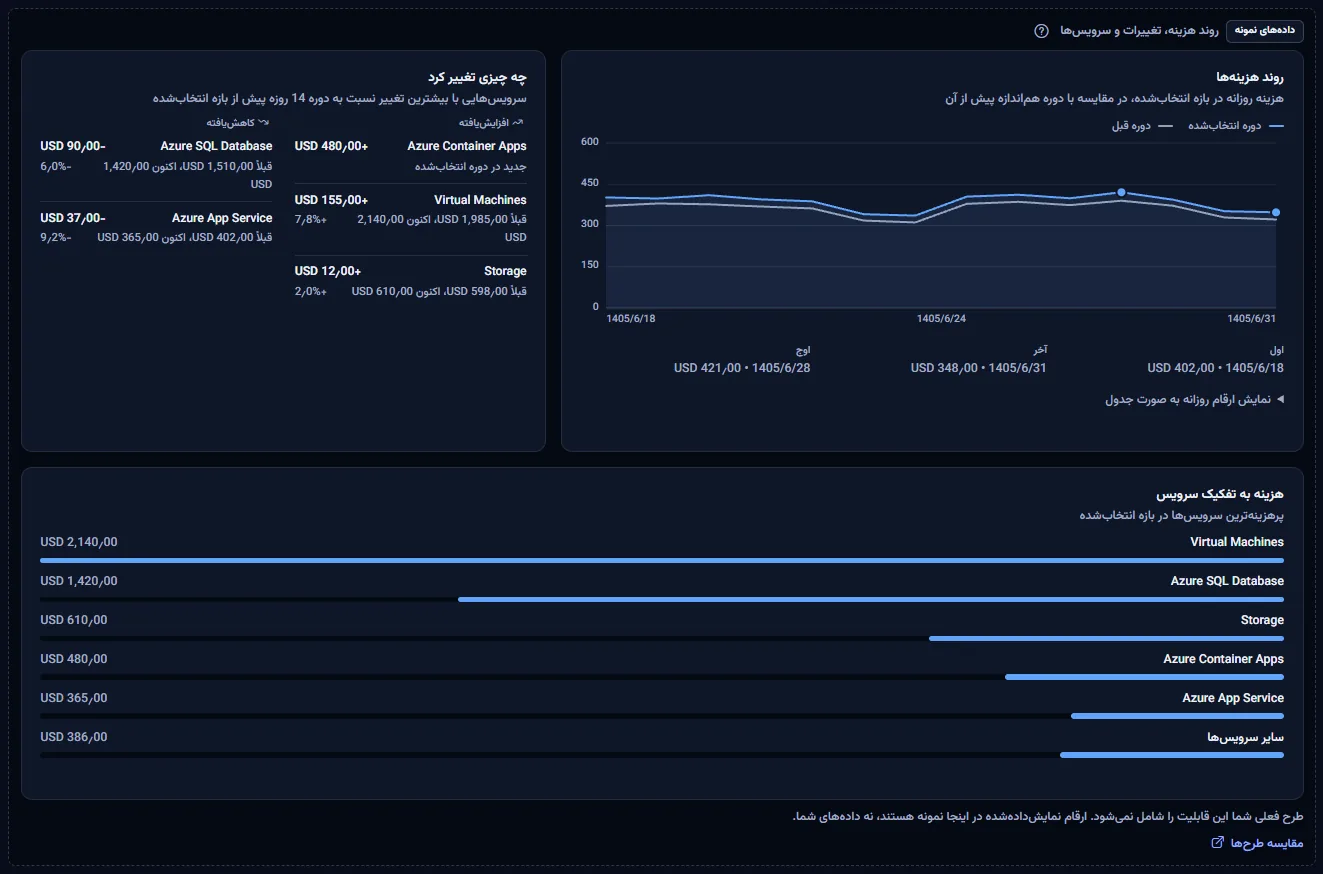Click the هزینه به تفکیک سرویس card heading
Image resolution: width=1323 pixels, height=874 pixels.
pos(1220,495)
